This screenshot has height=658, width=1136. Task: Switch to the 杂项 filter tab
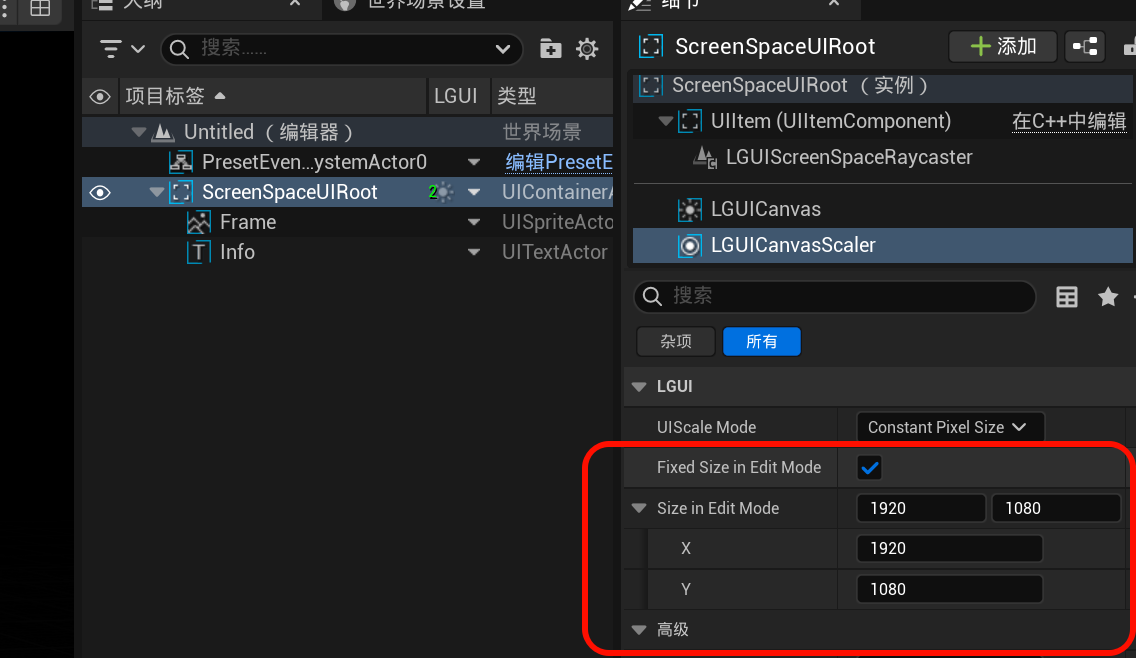pos(676,342)
